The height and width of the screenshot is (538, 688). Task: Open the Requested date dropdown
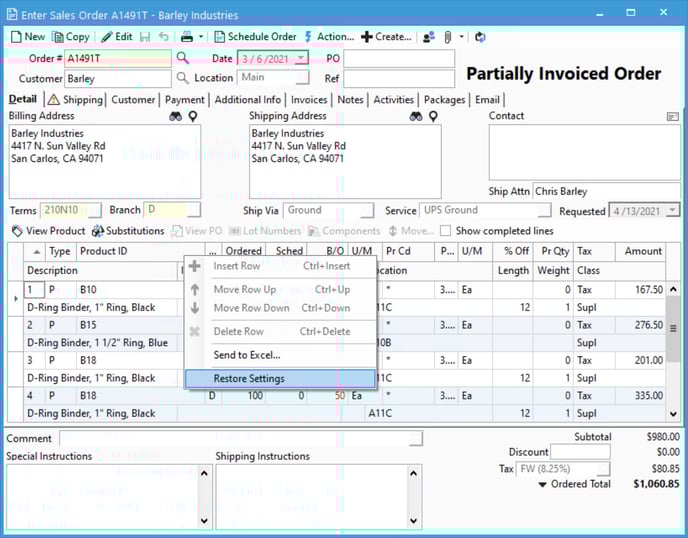pos(672,211)
